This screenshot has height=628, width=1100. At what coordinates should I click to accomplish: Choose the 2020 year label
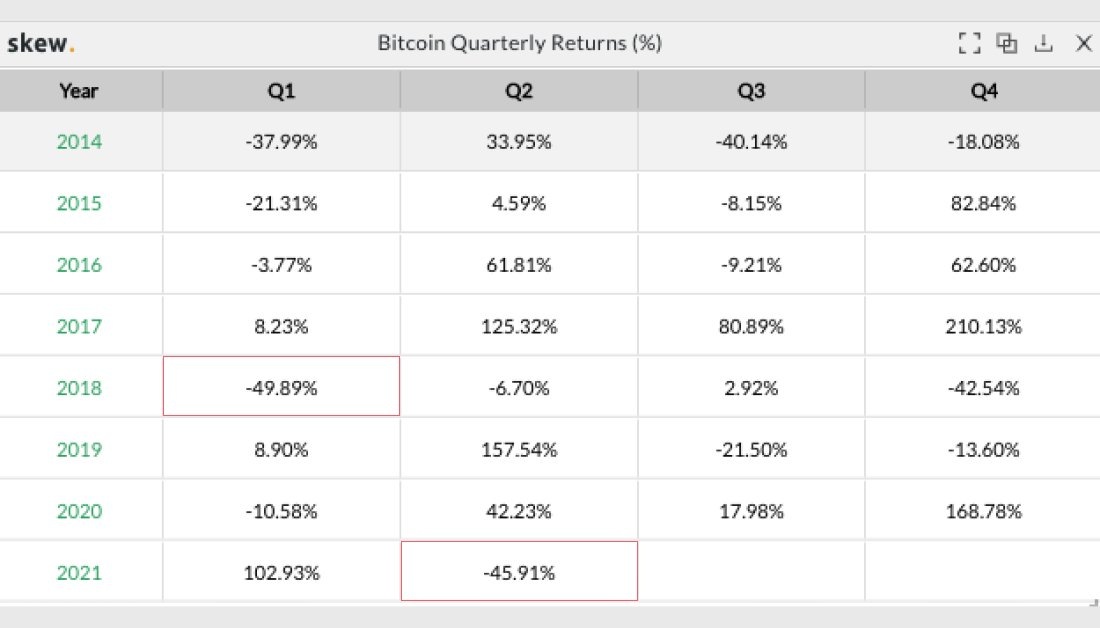(x=79, y=512)
